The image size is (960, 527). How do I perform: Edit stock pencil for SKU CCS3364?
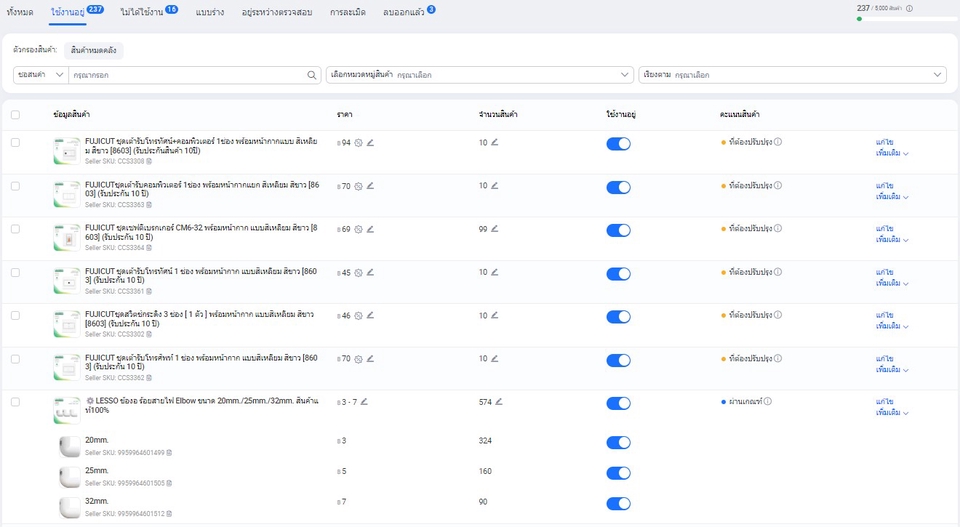(x=495, y=229)
